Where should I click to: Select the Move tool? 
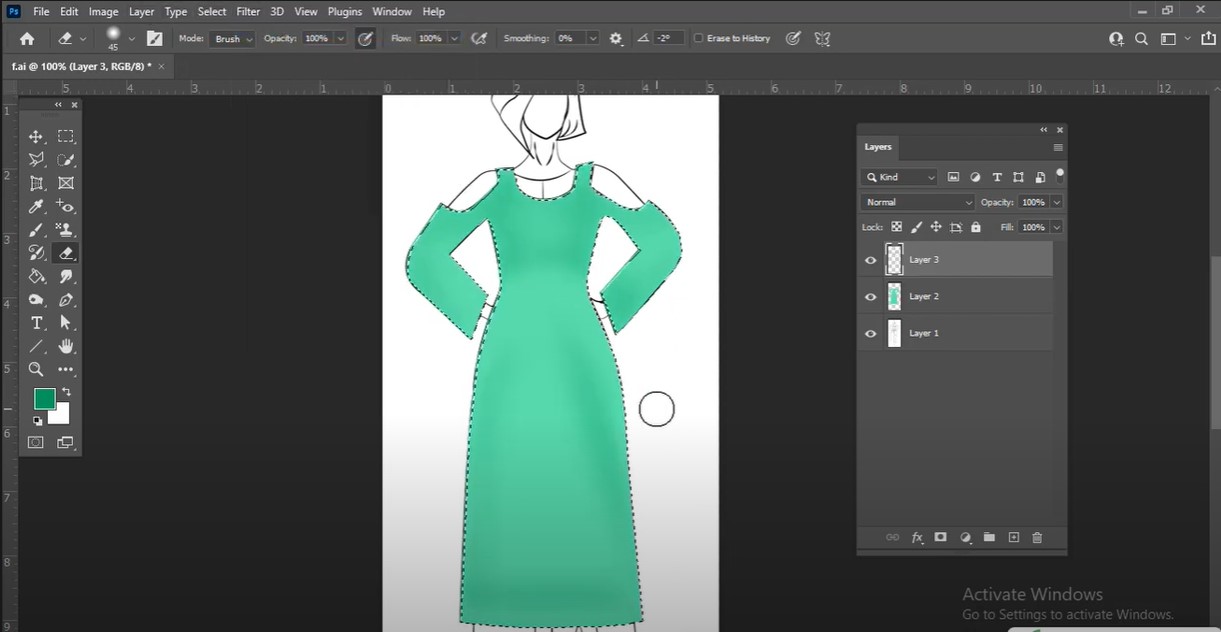(x=36, y=137)
